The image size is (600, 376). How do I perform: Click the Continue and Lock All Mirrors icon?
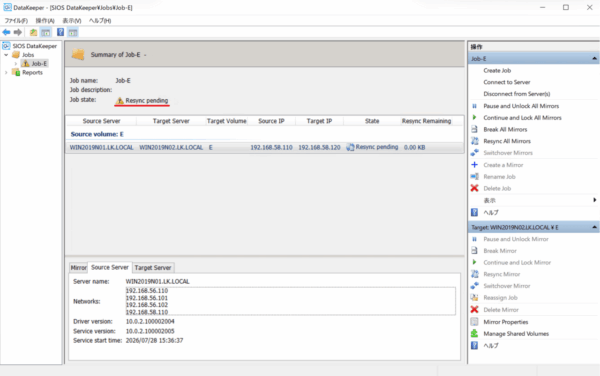pyautogui.click(x=474, y=117)
